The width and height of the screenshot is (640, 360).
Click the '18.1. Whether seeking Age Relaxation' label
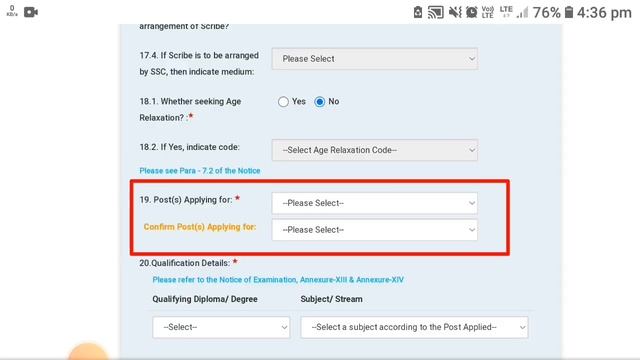click(x=190, y=109)
